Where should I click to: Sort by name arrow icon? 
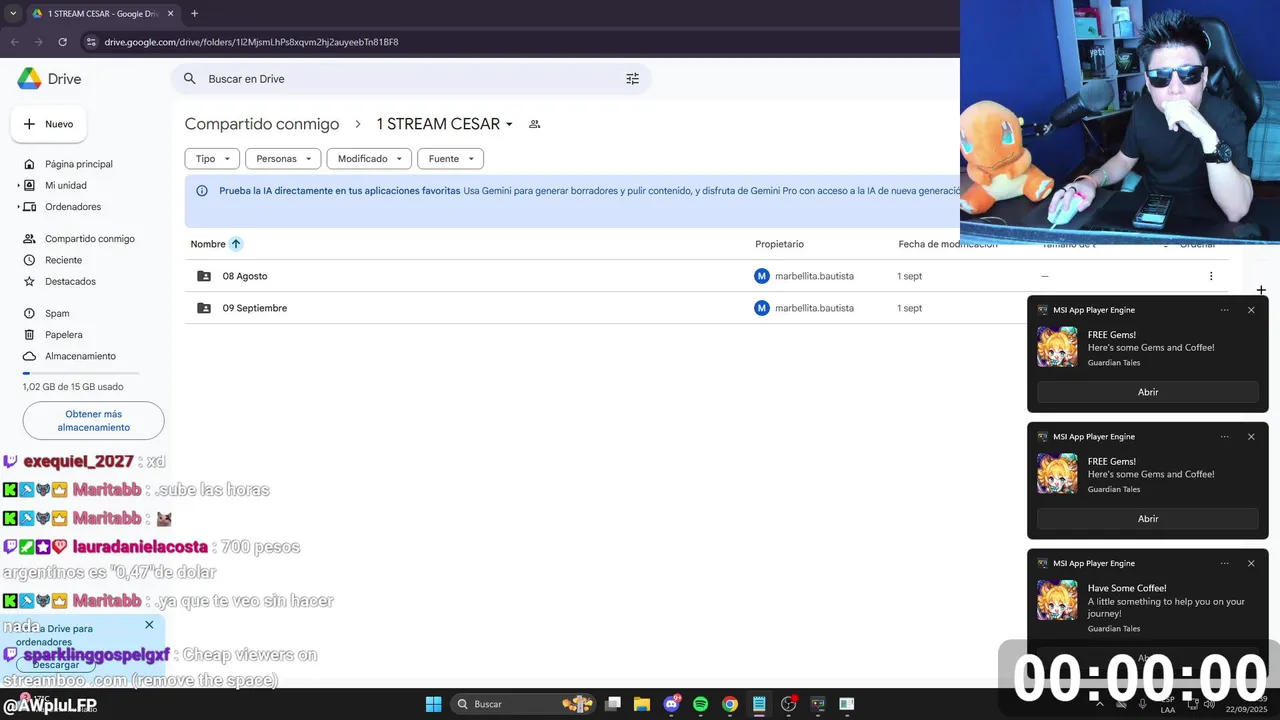coord(236,244)
